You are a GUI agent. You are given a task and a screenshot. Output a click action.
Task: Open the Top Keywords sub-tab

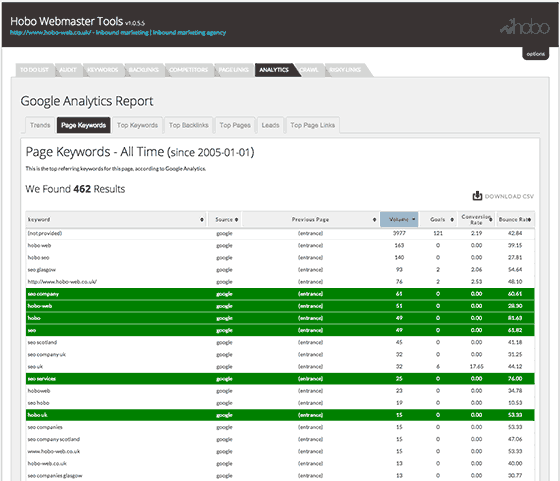coord(138,125)
